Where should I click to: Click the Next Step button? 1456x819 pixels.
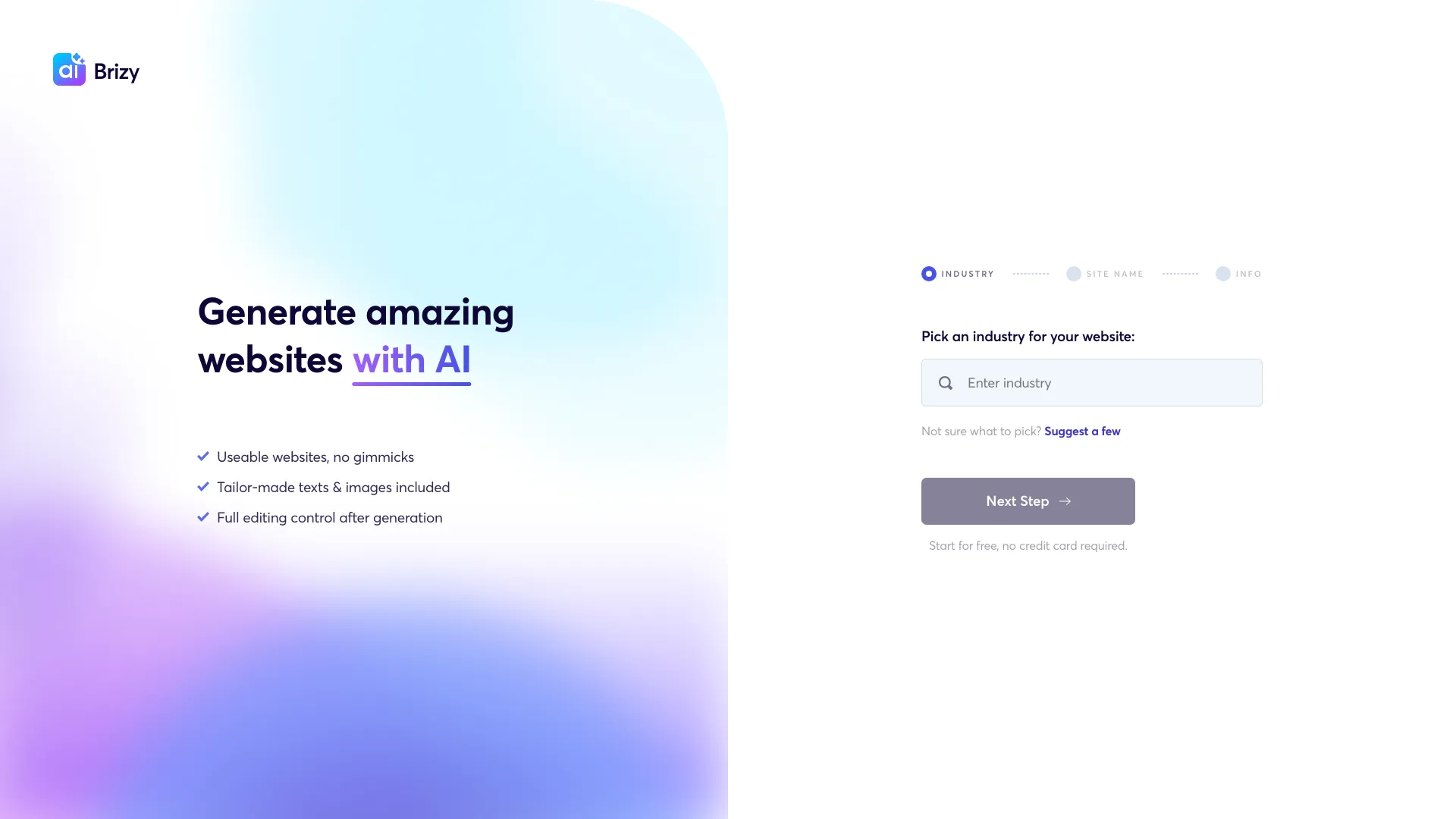[x=1028, y=501]
